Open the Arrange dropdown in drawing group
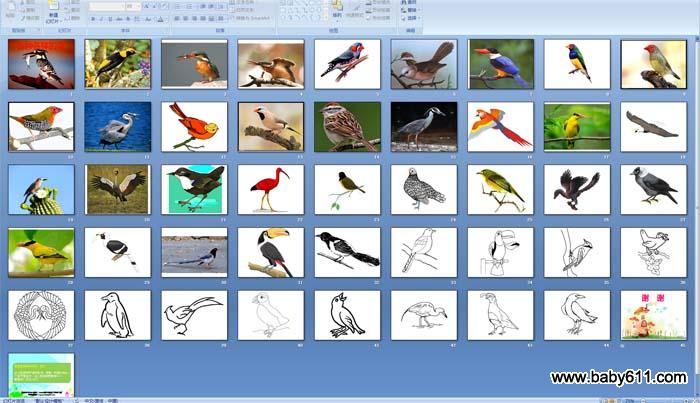Screen dimensions: 700x403 coord(337,11)
